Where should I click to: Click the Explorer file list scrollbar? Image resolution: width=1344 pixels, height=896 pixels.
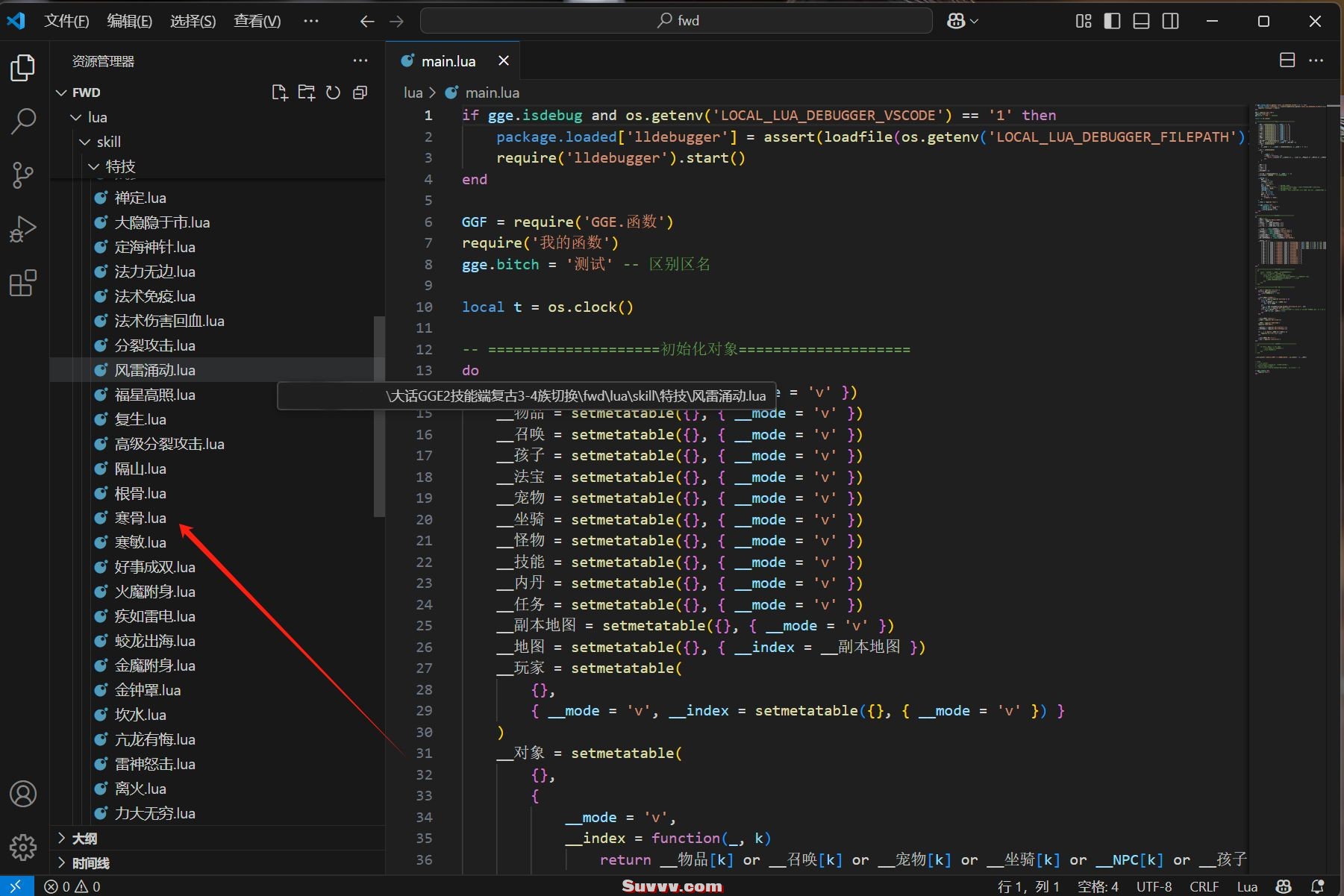[x=379, y=416]
